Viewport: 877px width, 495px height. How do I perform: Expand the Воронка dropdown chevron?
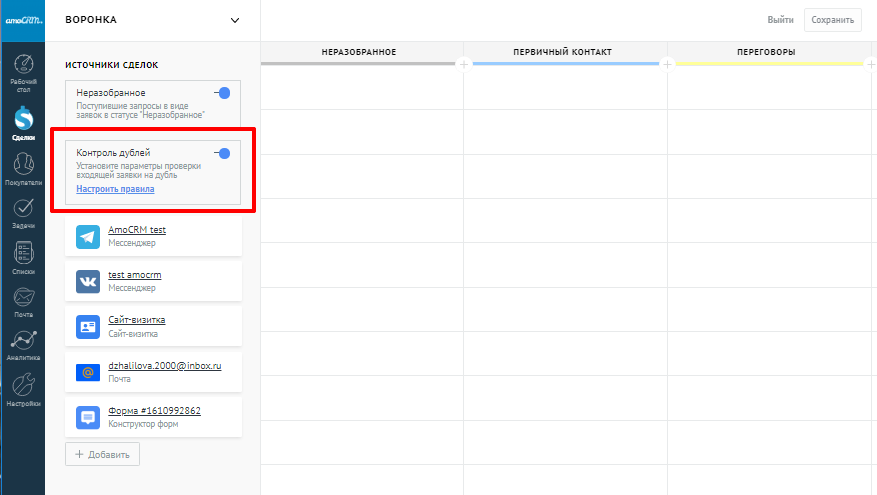coord(235,20)
